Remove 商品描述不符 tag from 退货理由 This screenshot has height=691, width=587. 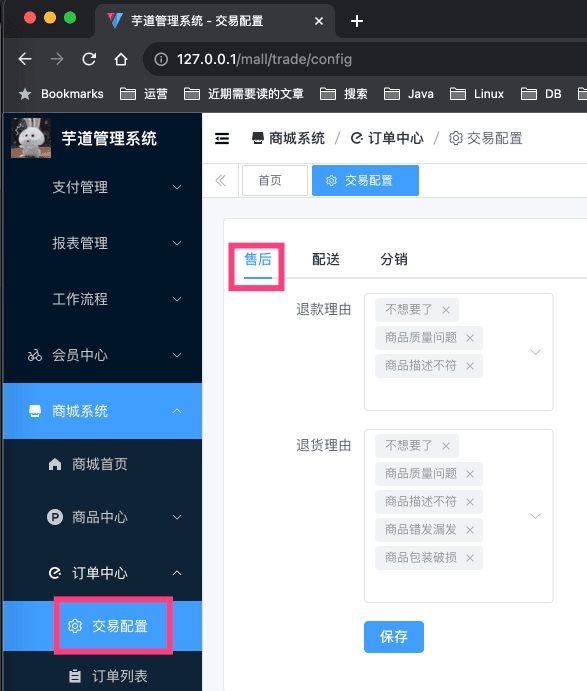tap(470, 502)
